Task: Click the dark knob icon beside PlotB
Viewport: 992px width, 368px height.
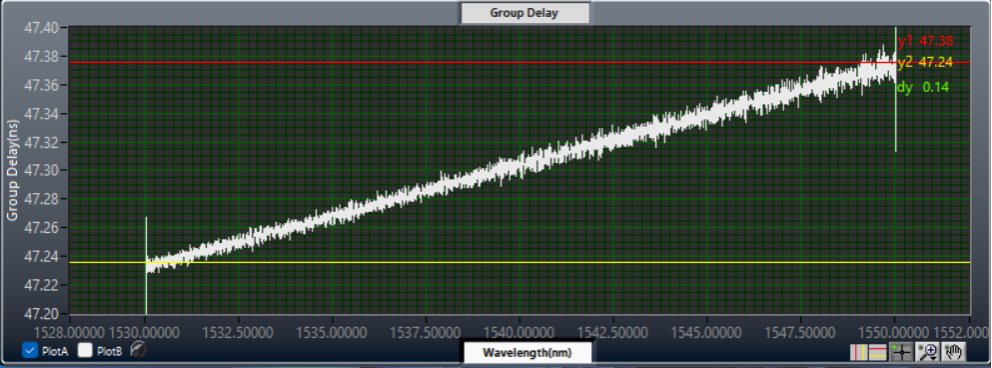Action: pyautogui.click(x=138, y=349)
